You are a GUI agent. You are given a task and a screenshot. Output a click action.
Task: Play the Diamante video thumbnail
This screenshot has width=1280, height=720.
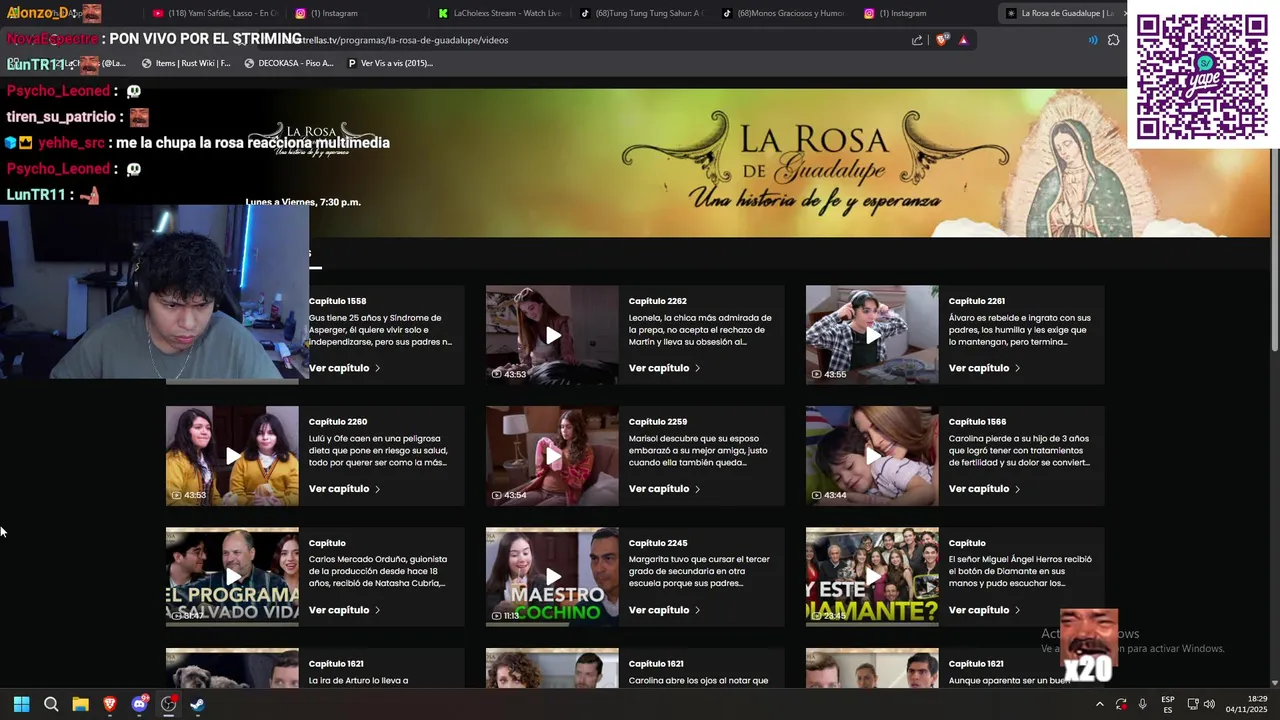point(872,577)
